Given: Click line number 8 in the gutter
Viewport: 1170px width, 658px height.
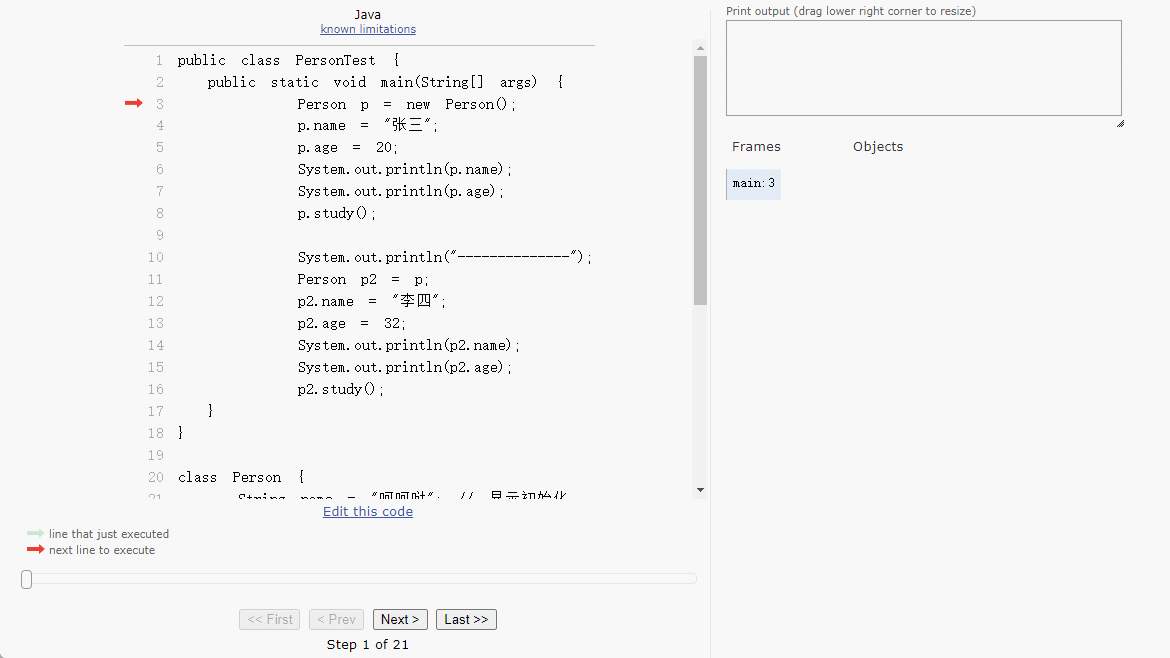Looking at the screenshot, I should coord(159,213).
